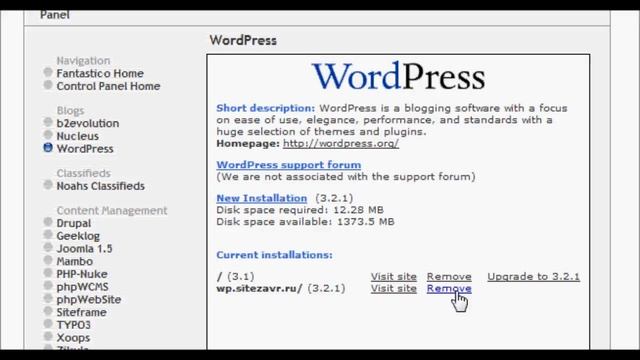Click the bullet icon next to Noahs Classifieds
Viewport: 640px width, 360px height.
click(x=48, y=185)
